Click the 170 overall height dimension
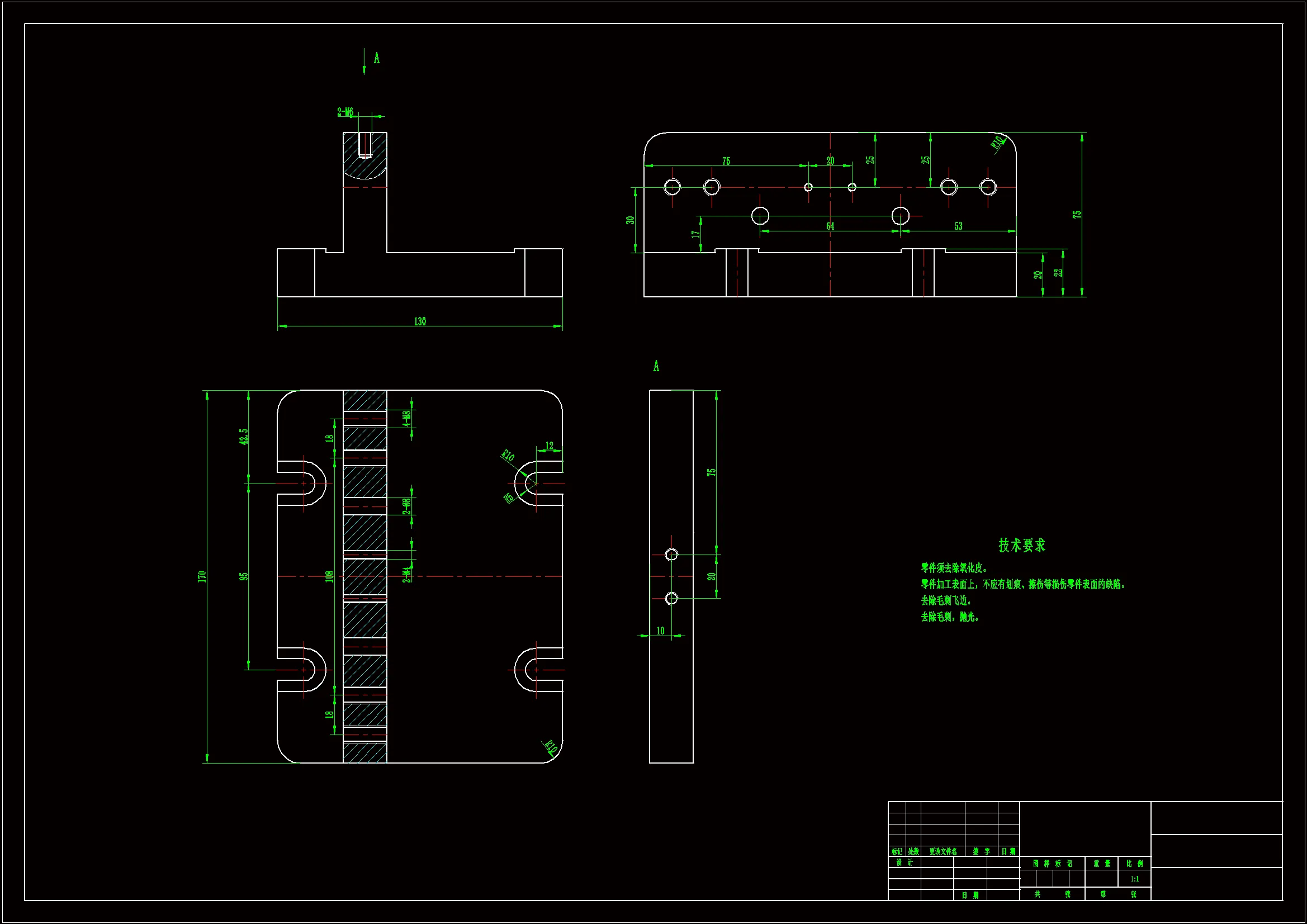The image size is (1307, 924). click(x=201, y=576)
